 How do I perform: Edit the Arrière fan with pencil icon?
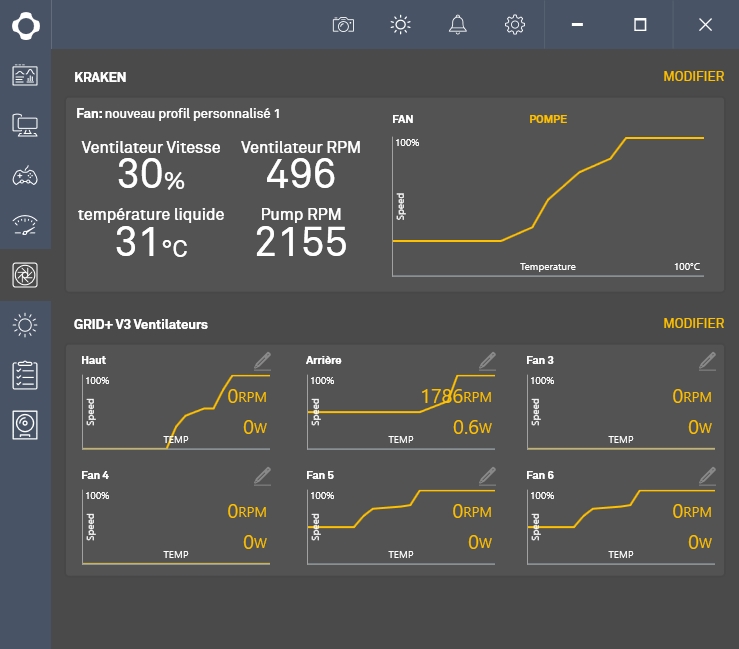487,360
